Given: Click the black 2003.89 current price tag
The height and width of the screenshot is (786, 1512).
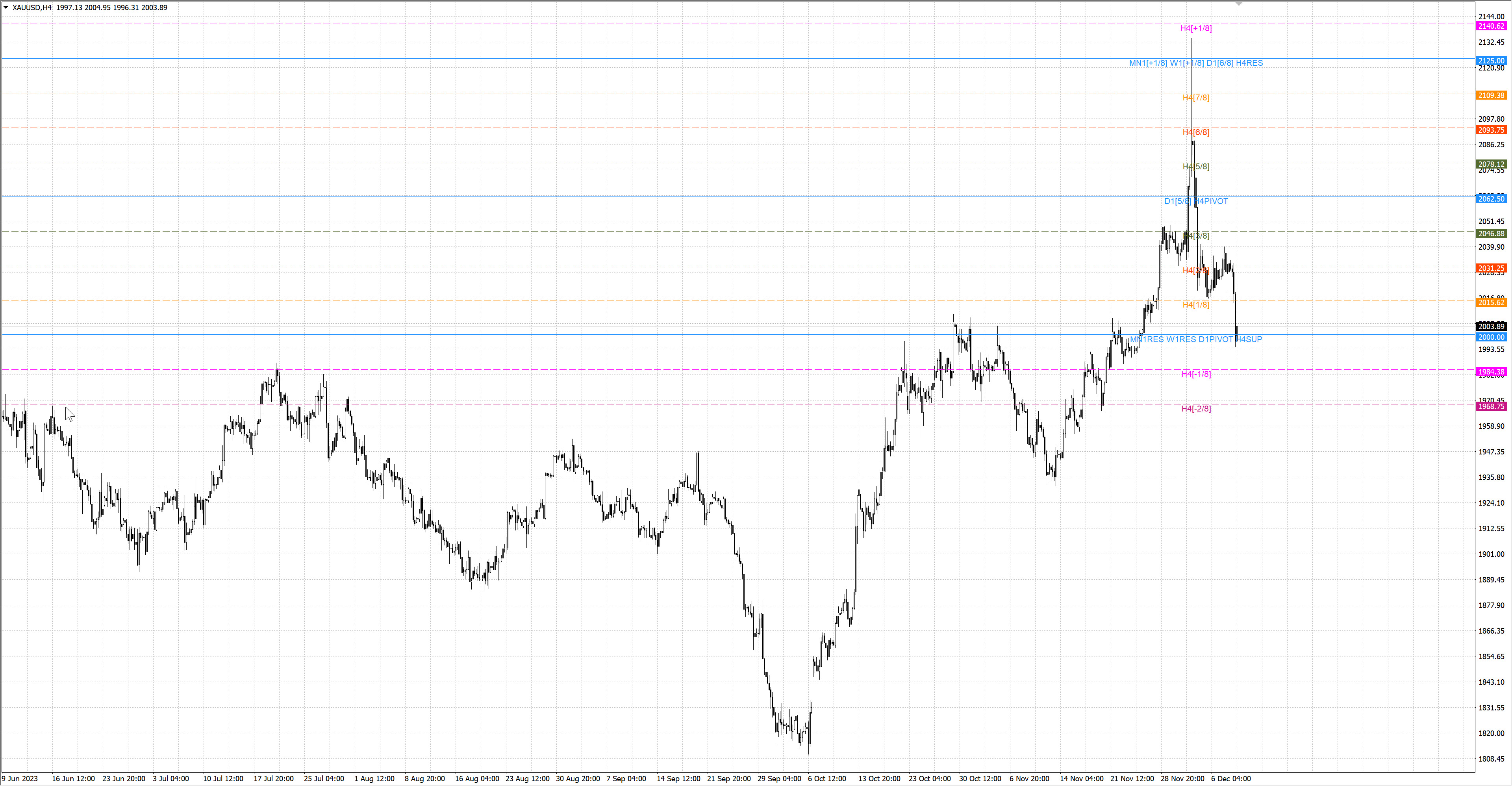Looking at the screenshot, I should click(x=1491, y=326).
